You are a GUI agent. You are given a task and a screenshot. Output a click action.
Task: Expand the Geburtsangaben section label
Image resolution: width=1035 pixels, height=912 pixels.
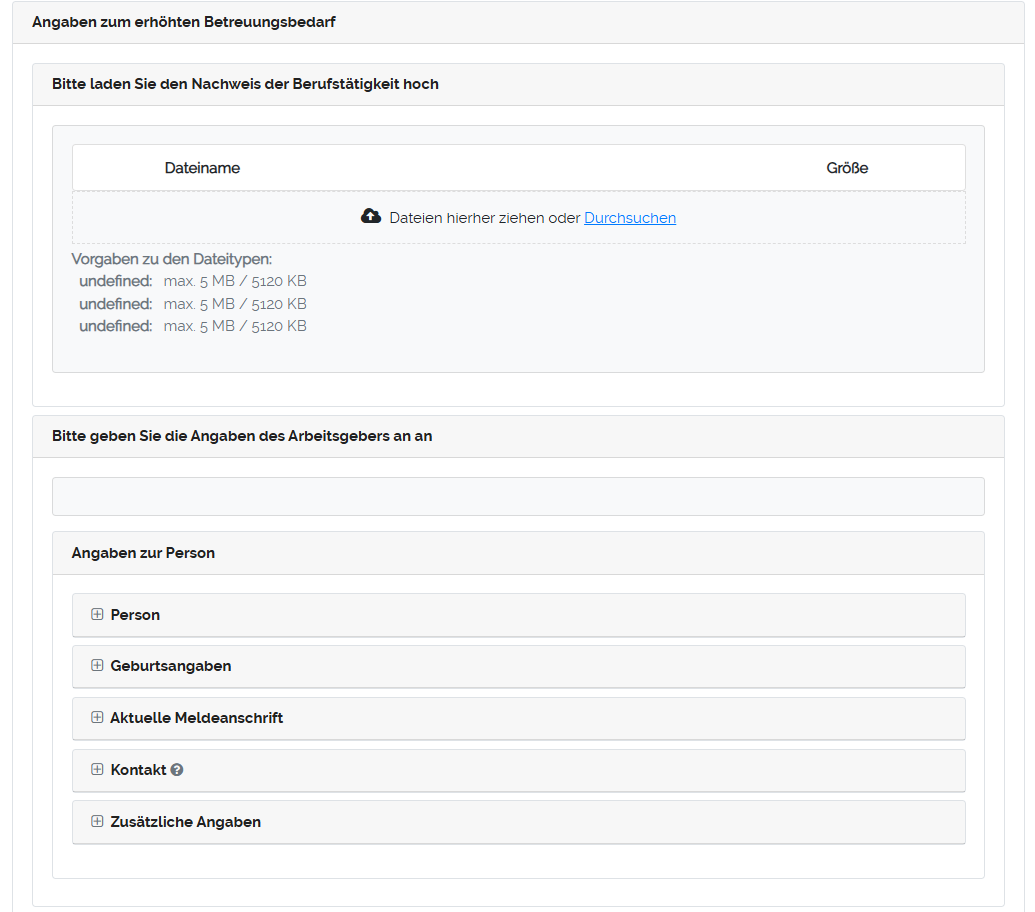click(171, 666)
